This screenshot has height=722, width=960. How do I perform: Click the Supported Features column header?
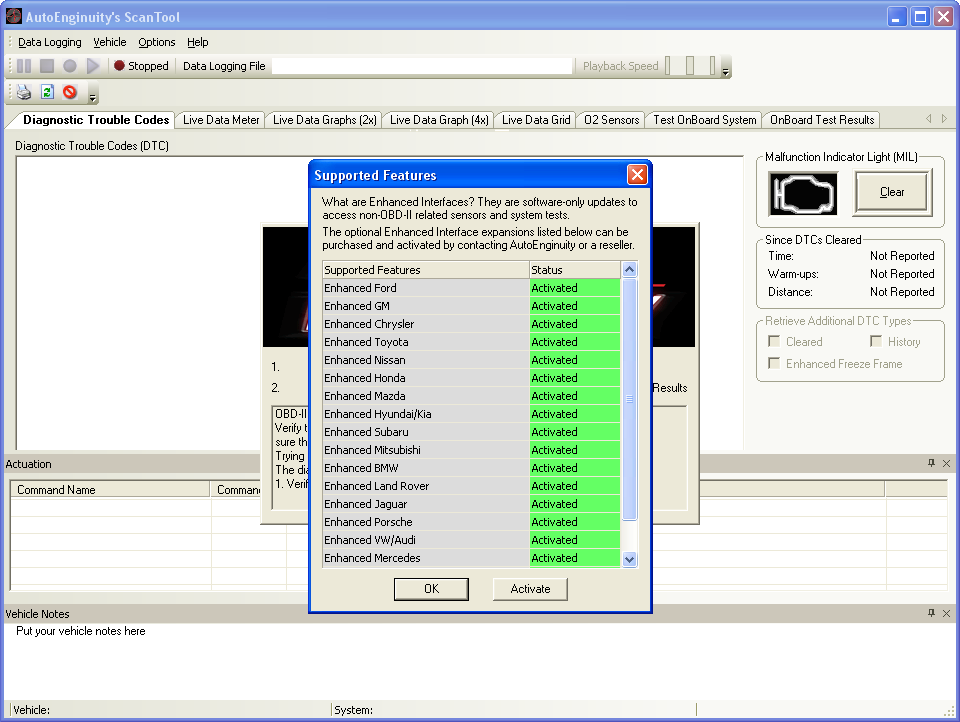click(x=426, y=270)
